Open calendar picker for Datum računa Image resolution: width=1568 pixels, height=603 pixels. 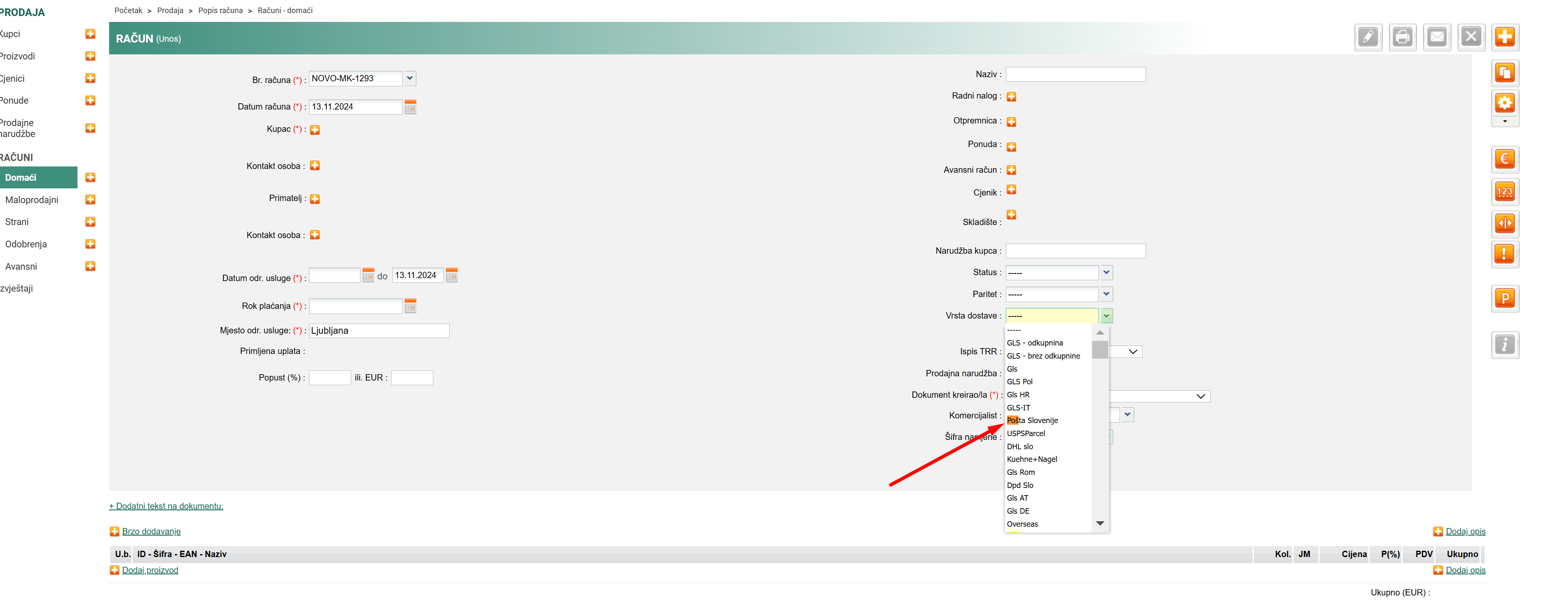click(410, 107)
